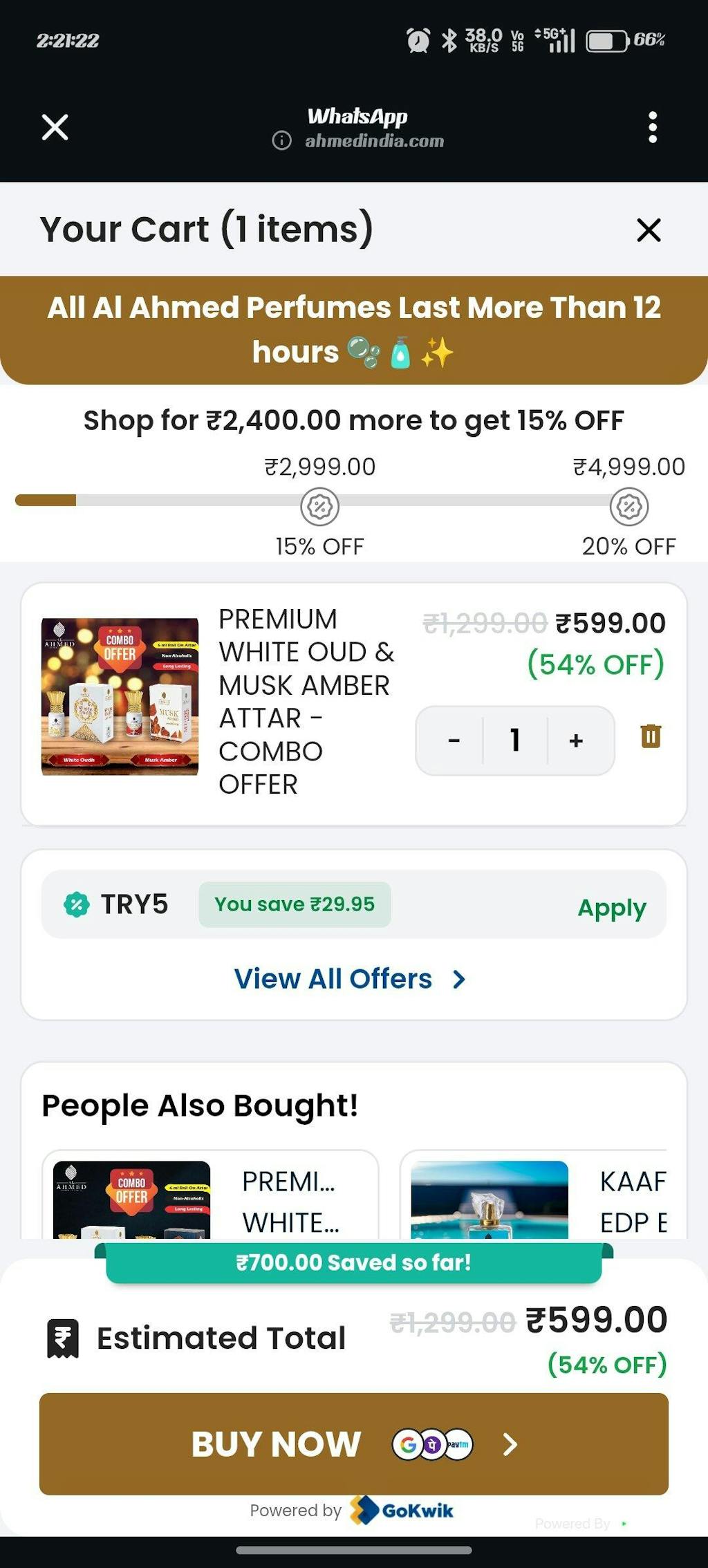Open the KAAF EDP recommended product
The height and width of the screenshot is (1568, 708).
point(532,1197)
